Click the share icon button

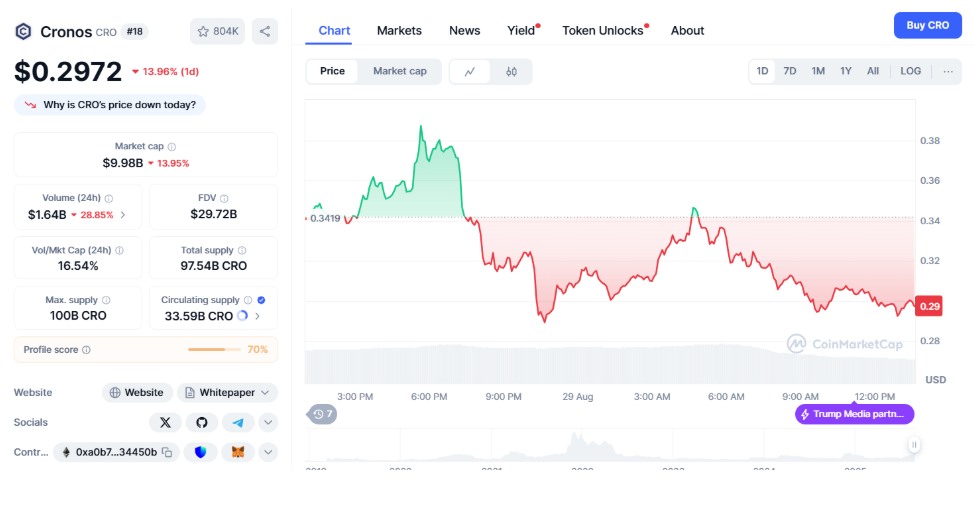coord(265,31)
